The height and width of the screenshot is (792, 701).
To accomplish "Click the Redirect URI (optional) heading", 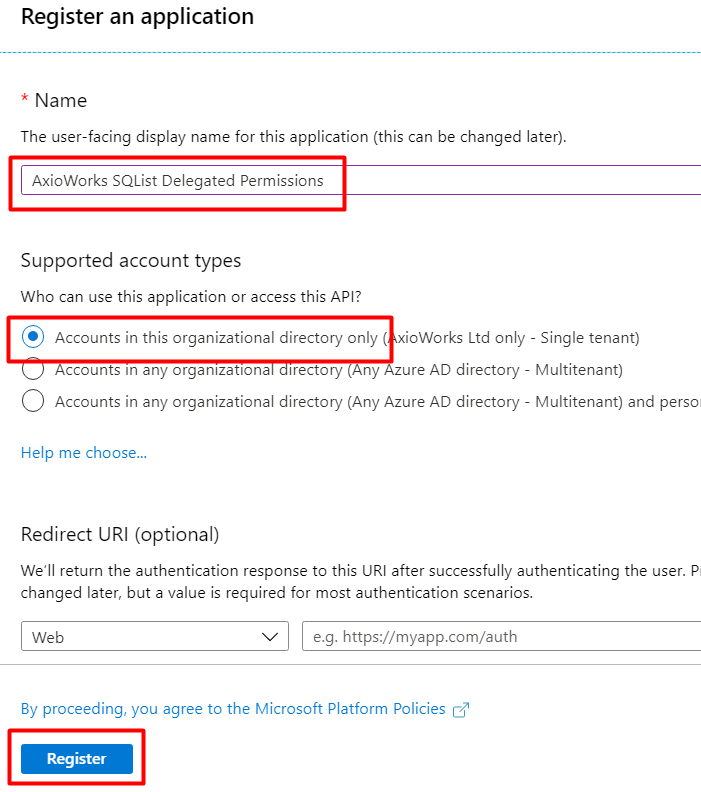I will point(120,534).
